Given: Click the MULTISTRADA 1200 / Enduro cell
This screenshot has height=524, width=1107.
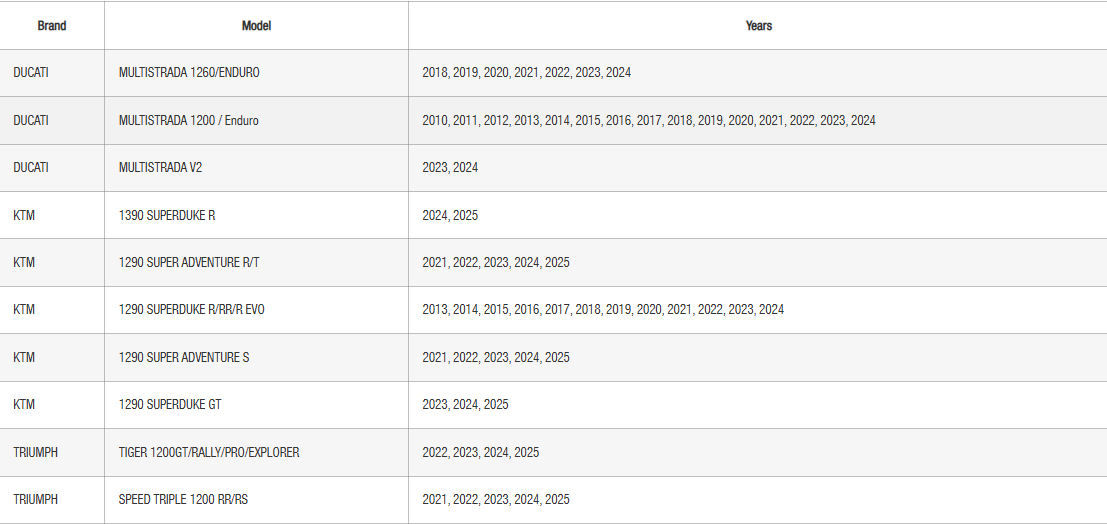Looking at the screenshot, I should 188,120.
